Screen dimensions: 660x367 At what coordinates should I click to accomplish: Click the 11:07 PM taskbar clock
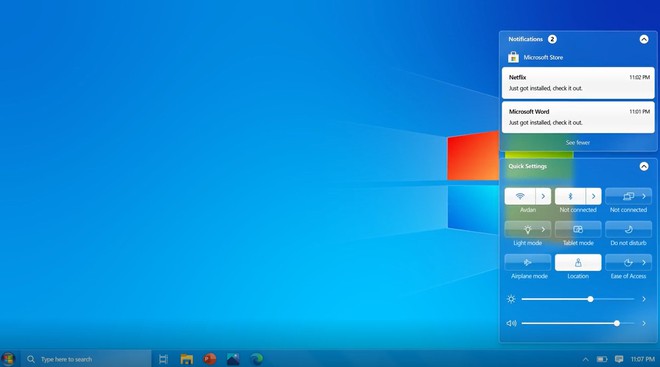pyautogui.click(x=643, y=359)
